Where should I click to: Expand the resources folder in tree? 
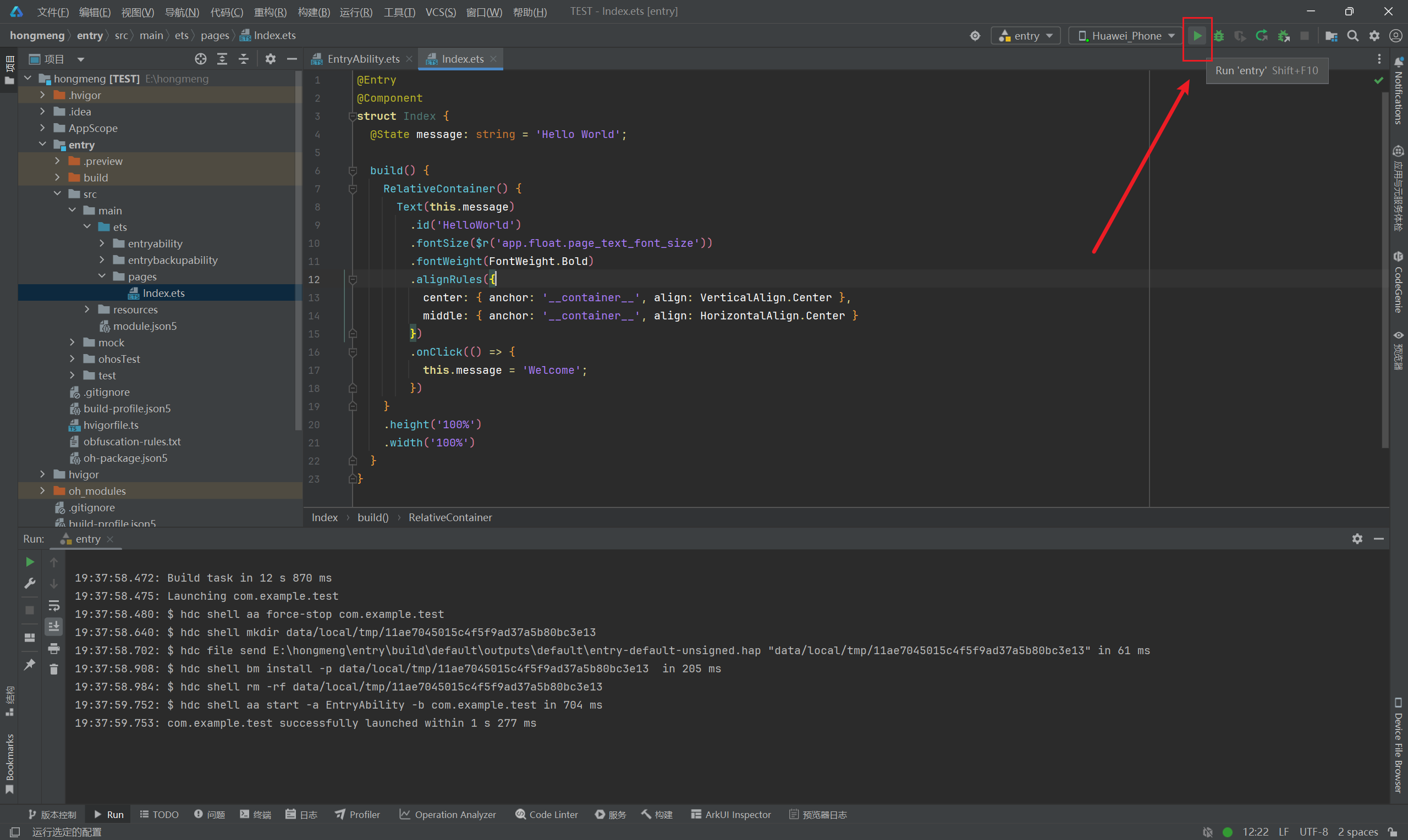point(86,310)
